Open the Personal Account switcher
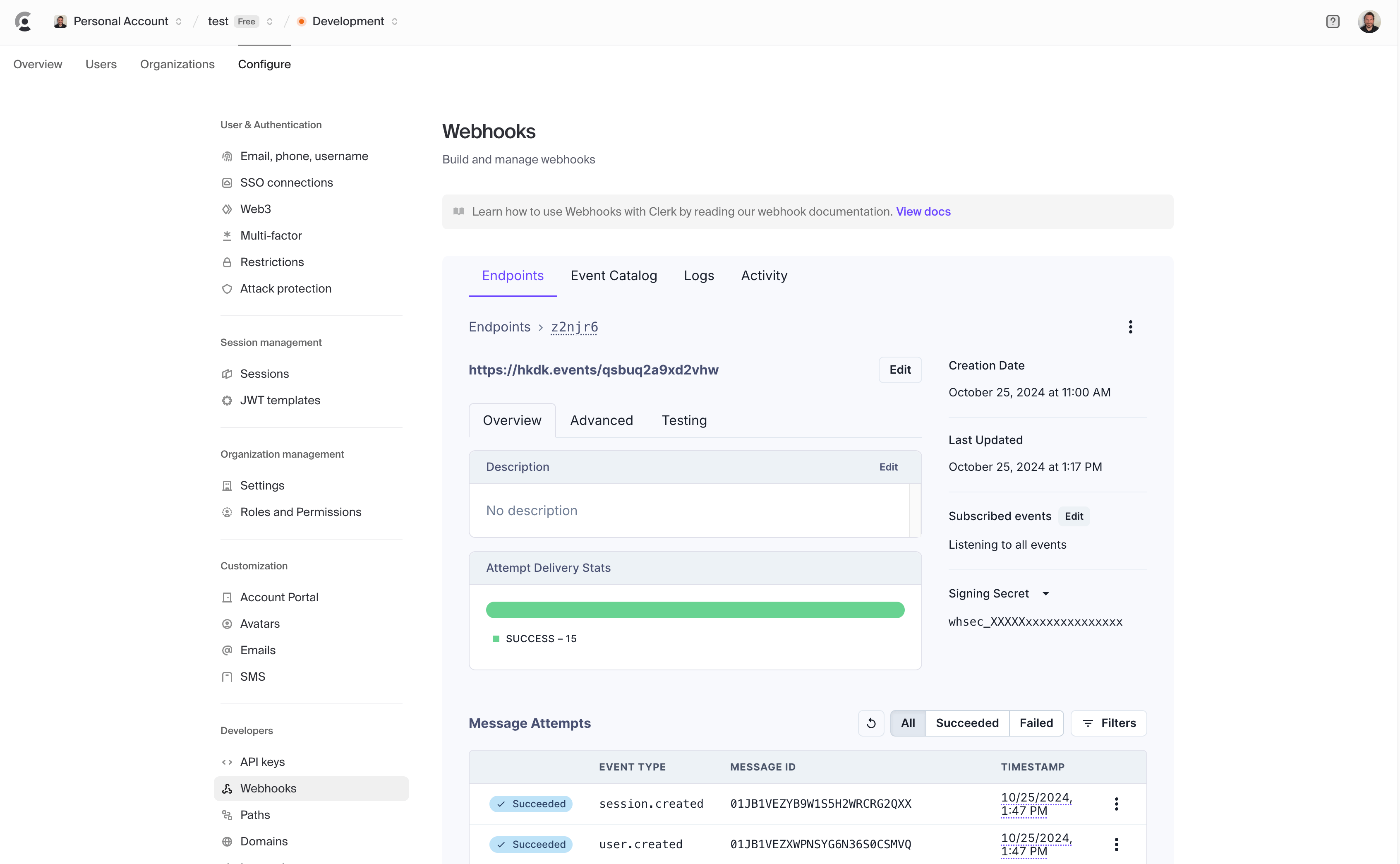Viewport: 1400px width, 864px height. [x=120, y=22]
